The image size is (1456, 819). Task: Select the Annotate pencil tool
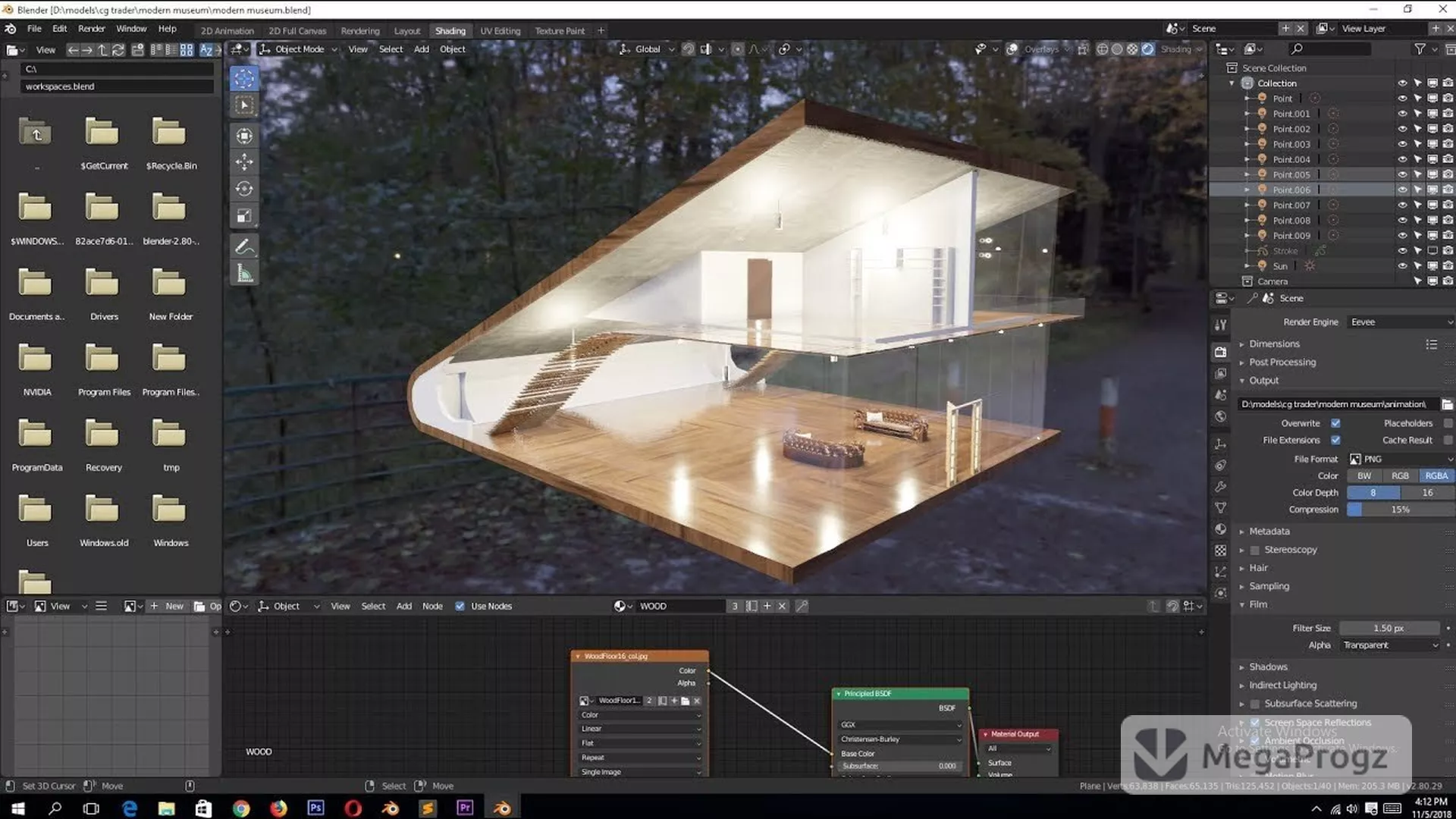click(x=244, y=246)
